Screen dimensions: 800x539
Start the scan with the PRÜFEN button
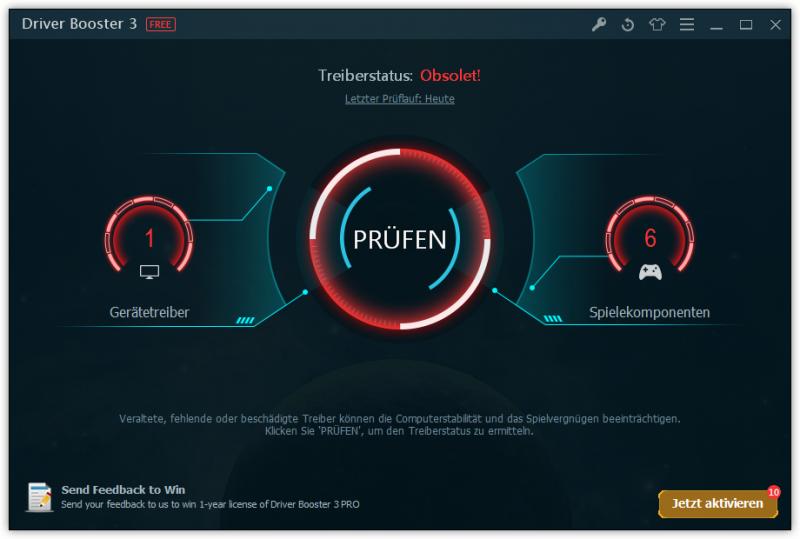click(x=400, y=239)
